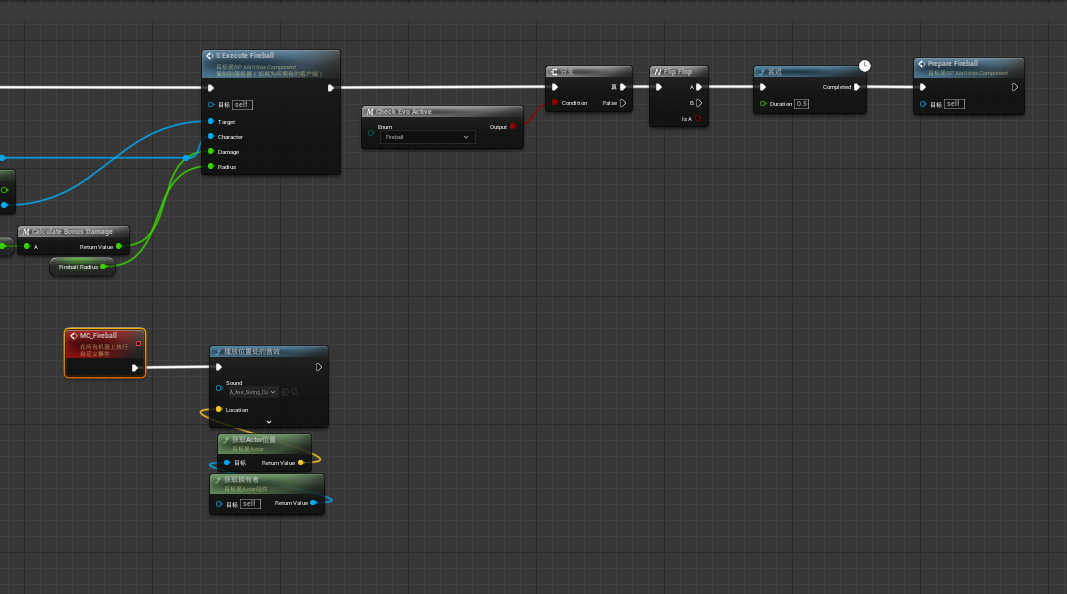
Task: Click the Fireball Radius variable output pin
Action: (103, 267)
